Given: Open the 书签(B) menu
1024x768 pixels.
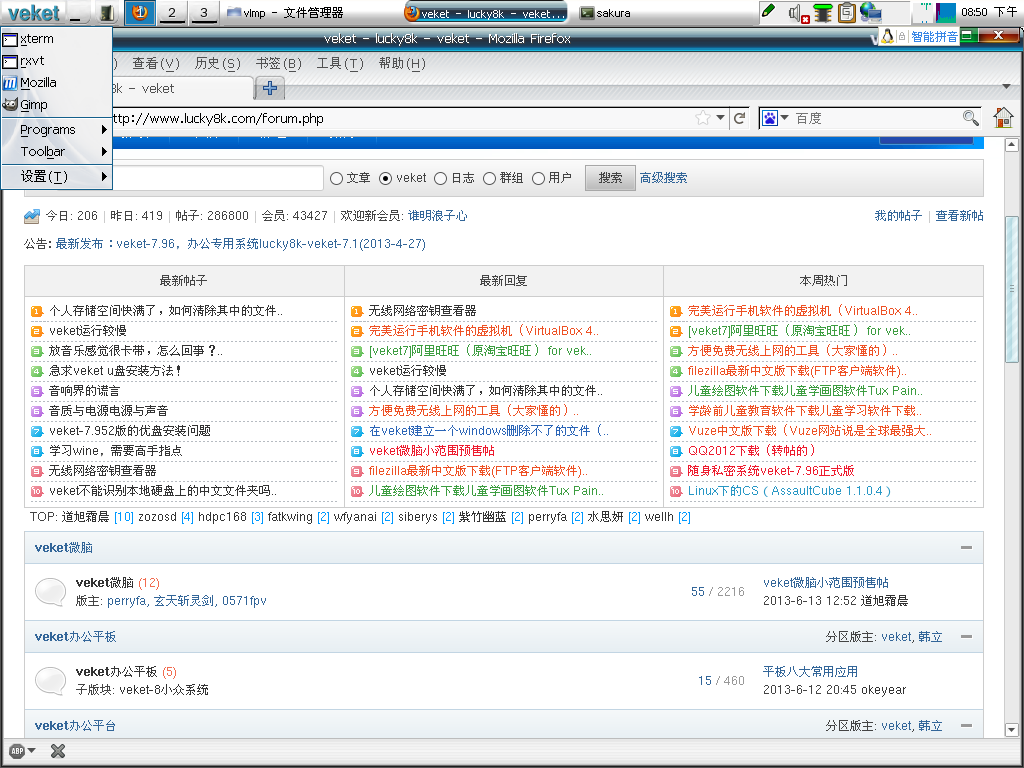Looking at the screenshot, I should click(x=278, y=63).
